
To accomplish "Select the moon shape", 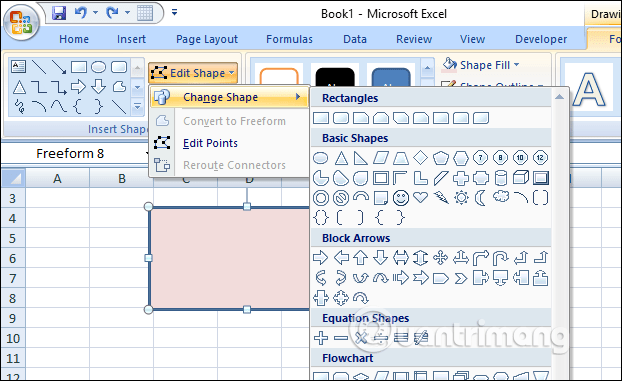I will pos(480,198).
